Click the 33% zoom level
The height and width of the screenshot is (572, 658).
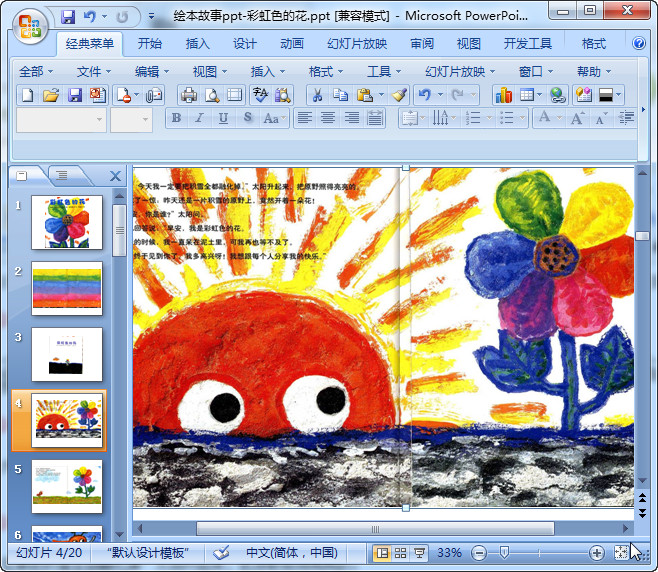point(449,553)
